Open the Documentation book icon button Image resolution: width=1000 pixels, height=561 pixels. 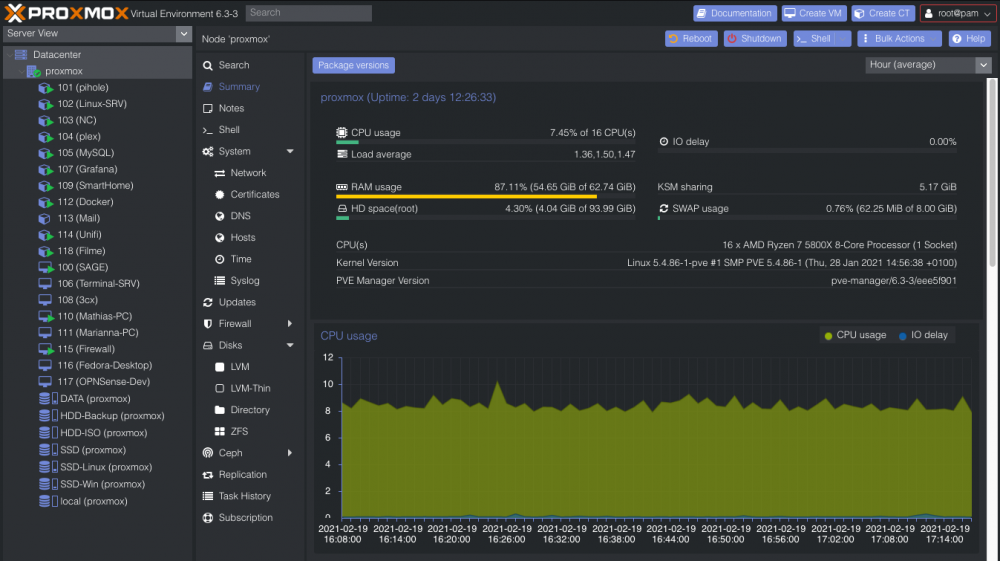coord(735,13)
